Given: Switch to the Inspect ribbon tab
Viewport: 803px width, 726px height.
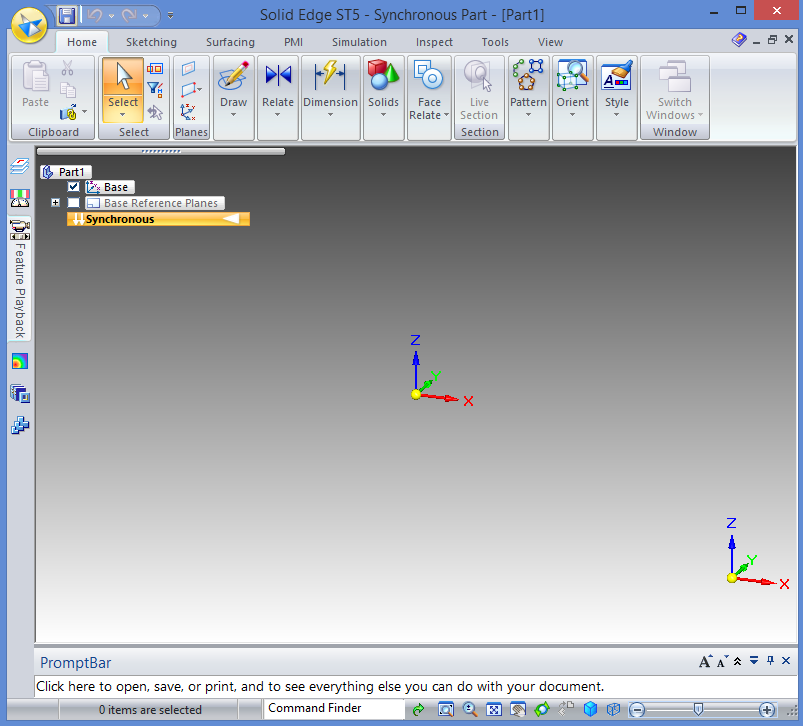Looking at the screenshot, I should [x=434, y=42].
